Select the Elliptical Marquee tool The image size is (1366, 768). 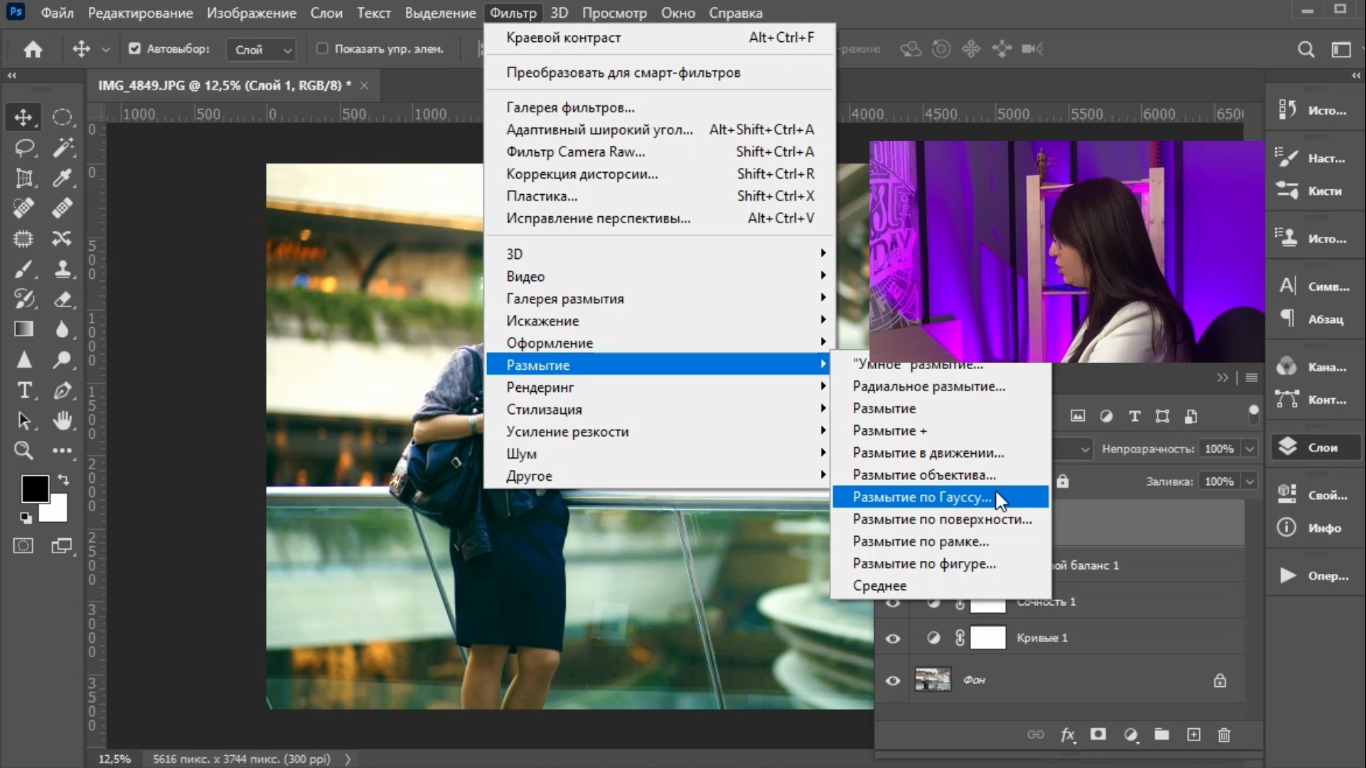click(62, 118)
